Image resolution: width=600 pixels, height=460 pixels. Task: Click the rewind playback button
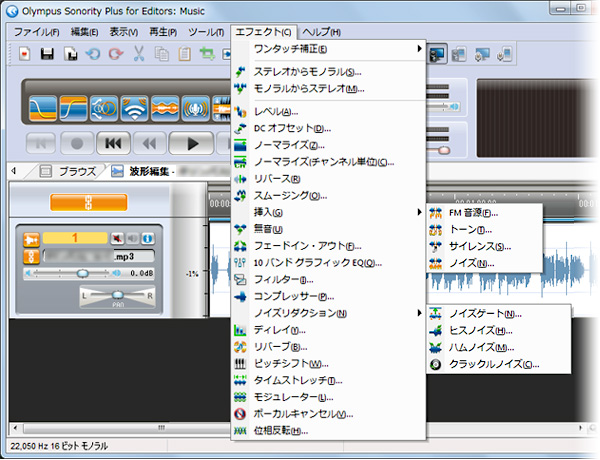(x=149, y=144)
